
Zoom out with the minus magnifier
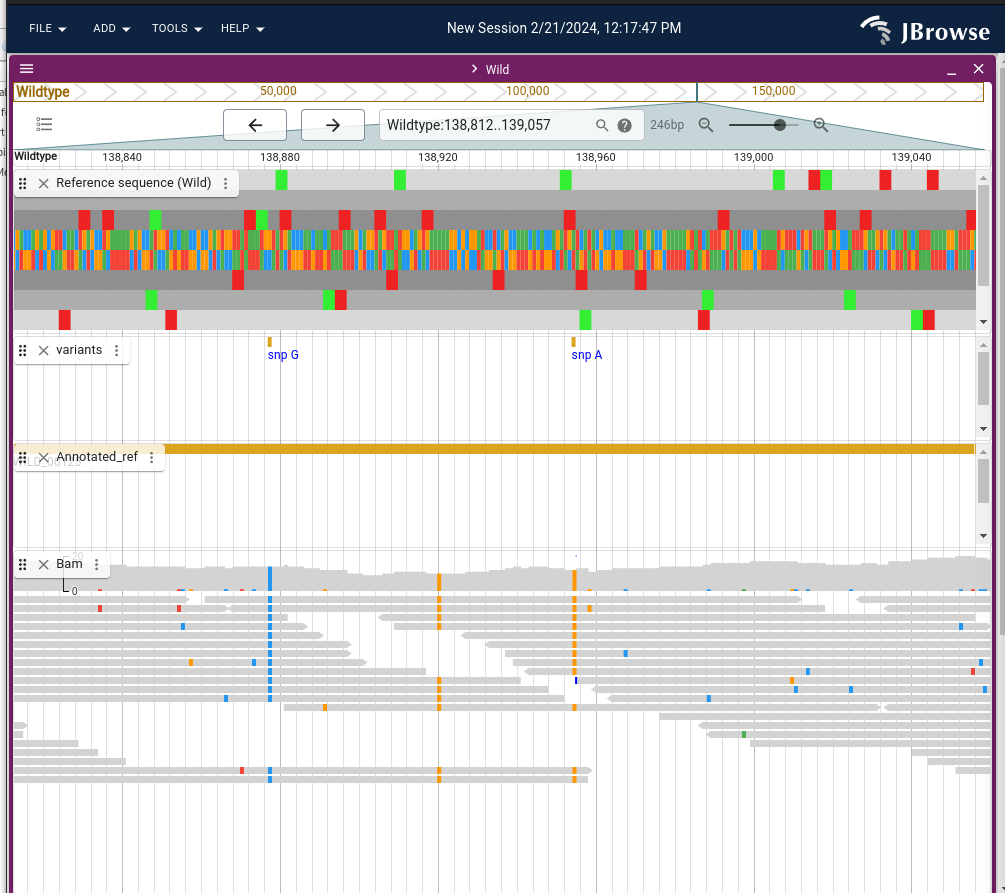(x=706, y=125)
